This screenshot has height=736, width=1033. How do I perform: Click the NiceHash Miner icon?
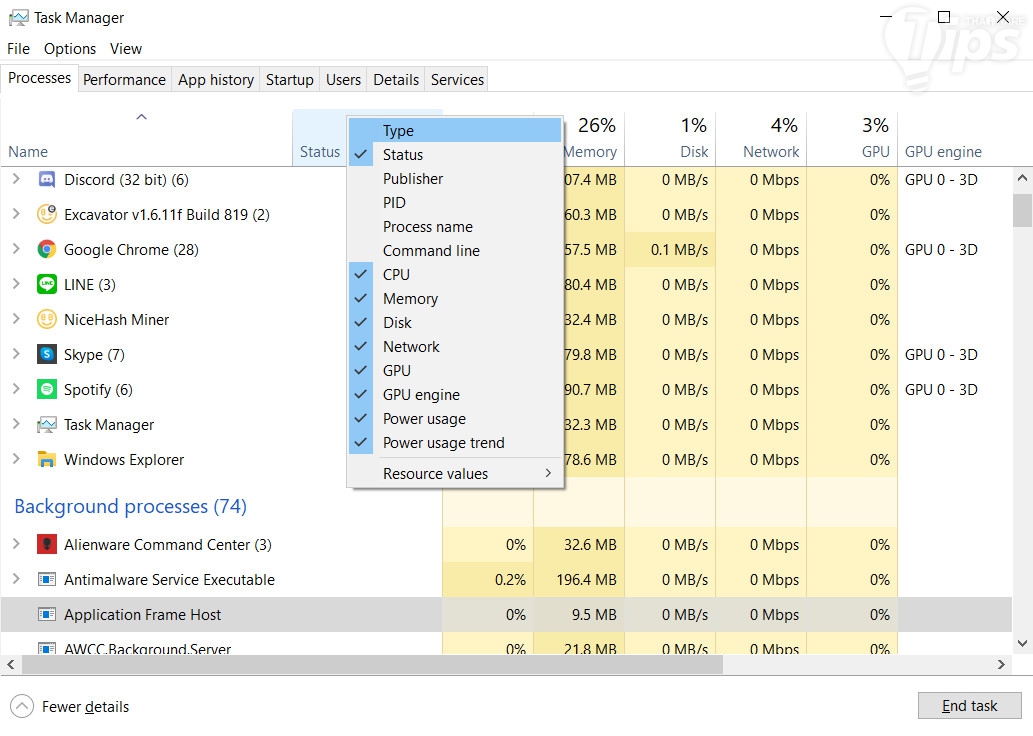[x=47, y=320]
